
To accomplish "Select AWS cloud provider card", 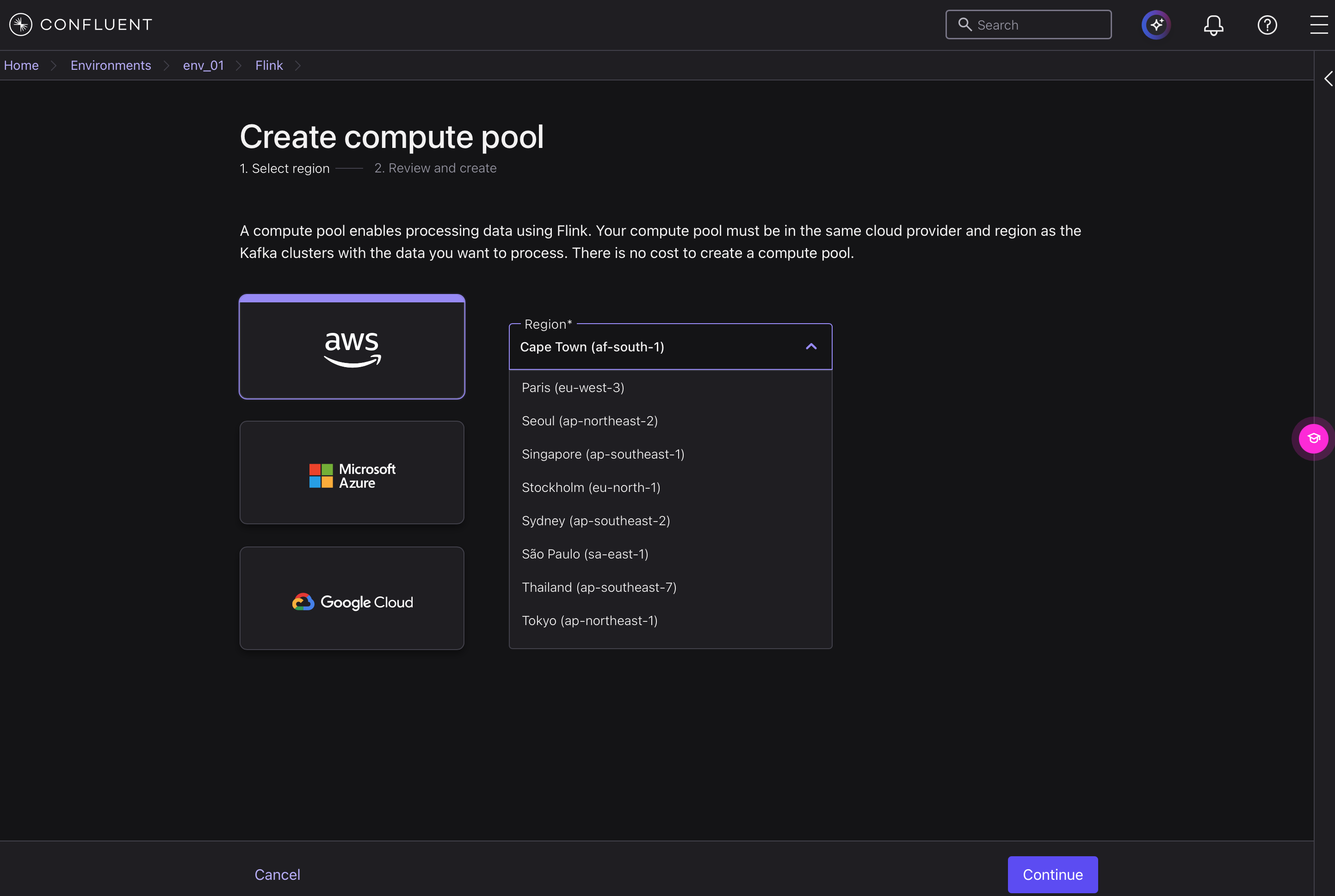I will click(x=352, y=347).
